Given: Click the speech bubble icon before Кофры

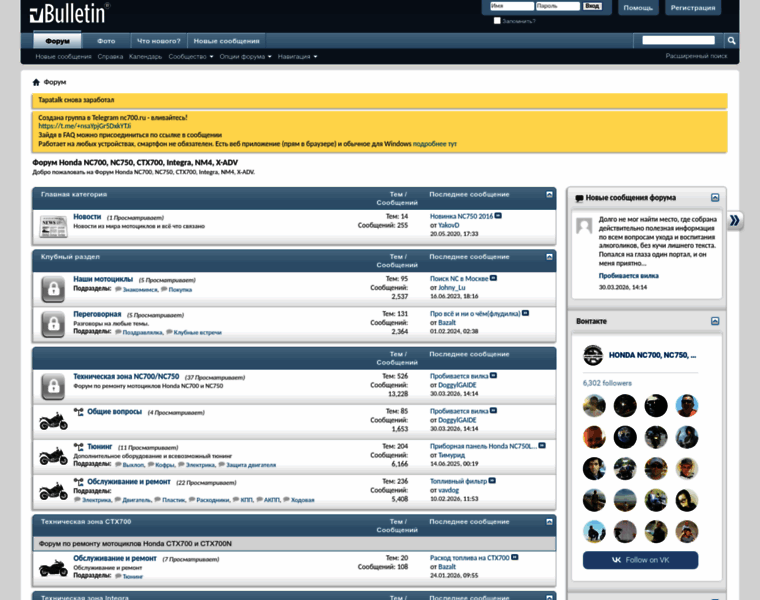Looking at the screenshot, I should point(151,465).
